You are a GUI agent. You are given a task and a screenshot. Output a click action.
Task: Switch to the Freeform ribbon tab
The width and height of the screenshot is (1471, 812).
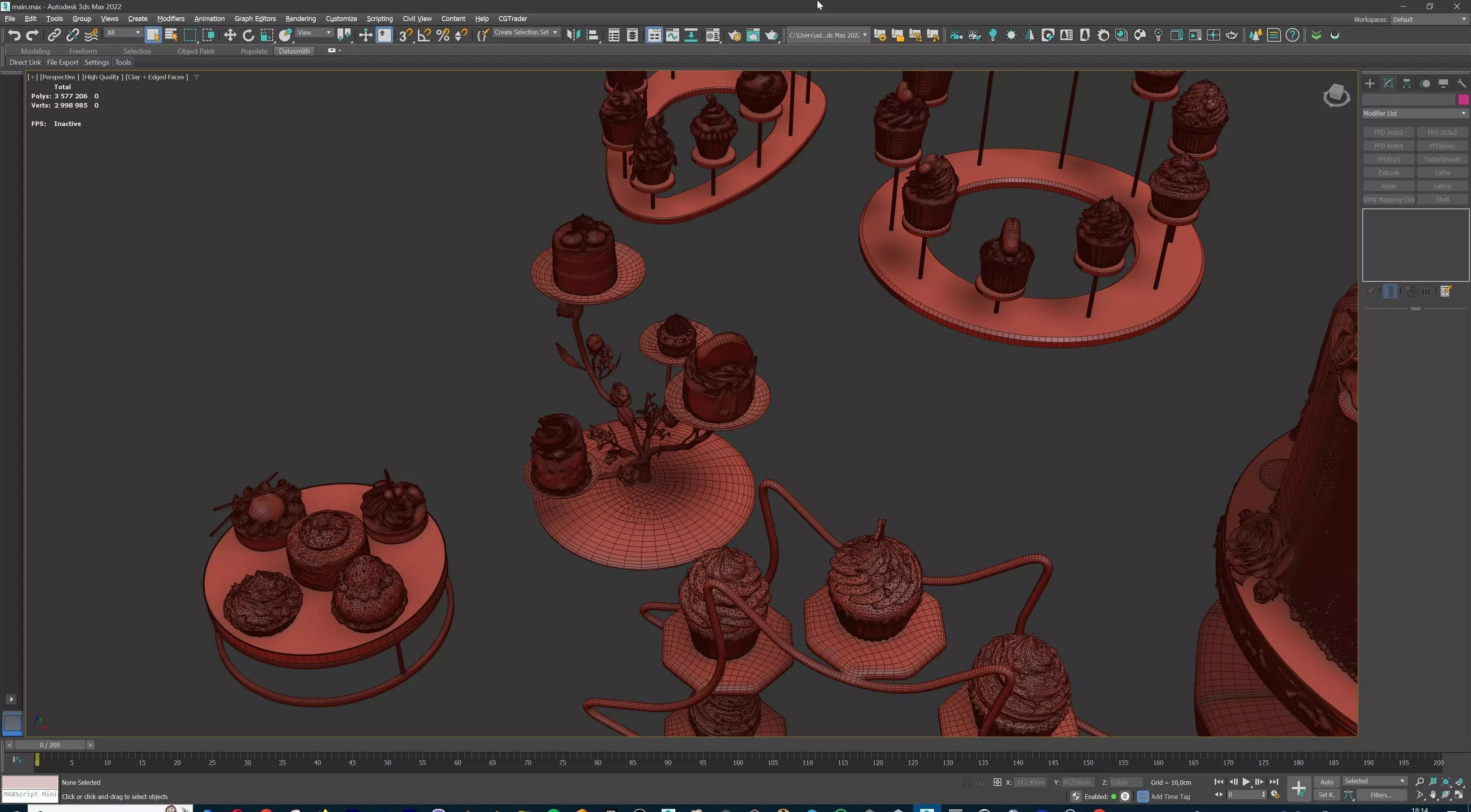click(x=83, y=51)
